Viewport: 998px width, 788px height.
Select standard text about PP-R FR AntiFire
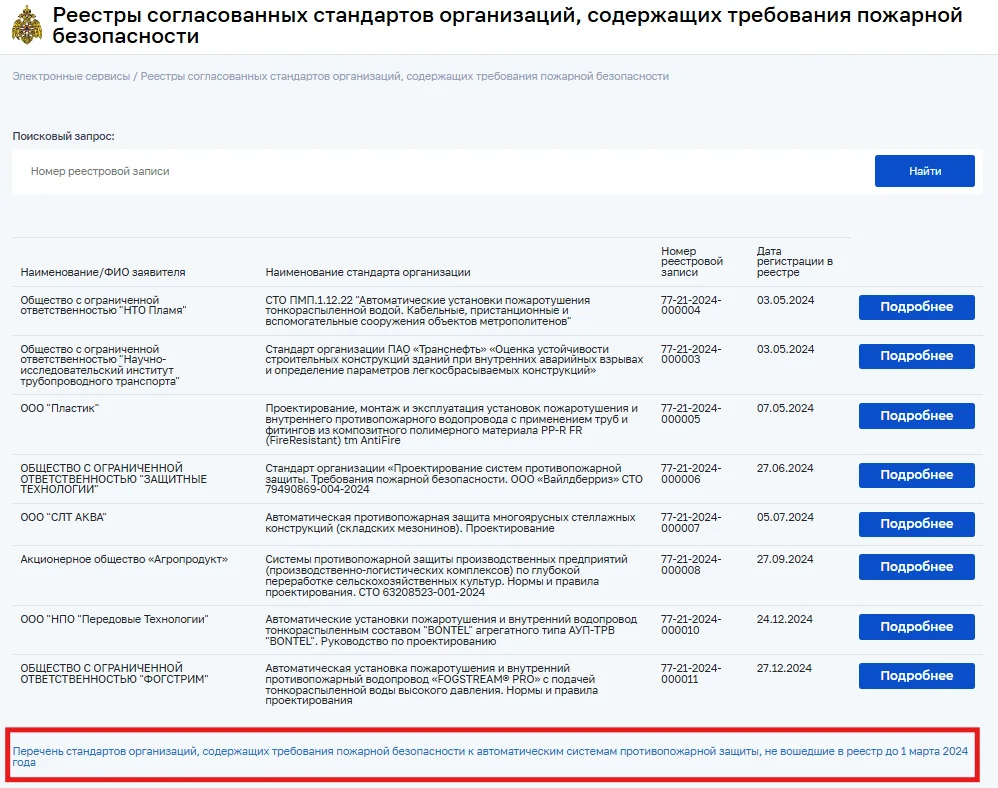(451, 425)
